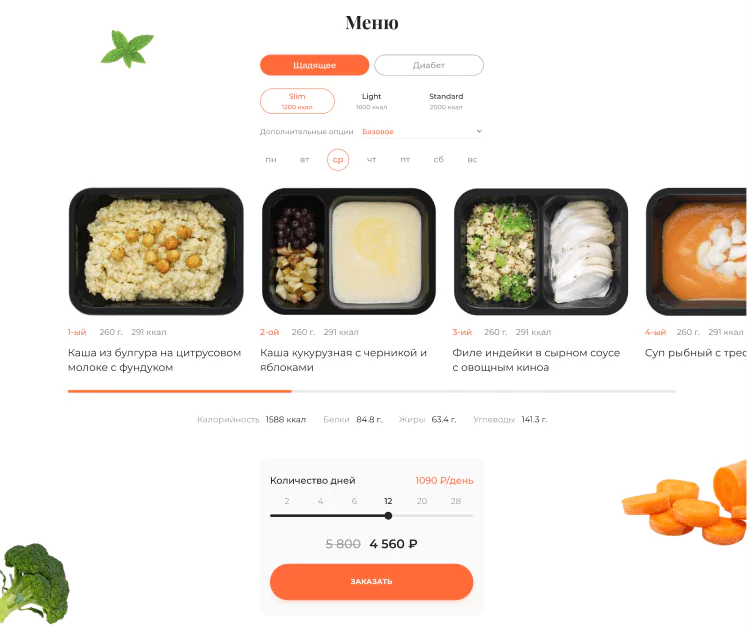Click the days slider handle at 12
The height and width of the screenshot is (627, 747).
[388, 516]
